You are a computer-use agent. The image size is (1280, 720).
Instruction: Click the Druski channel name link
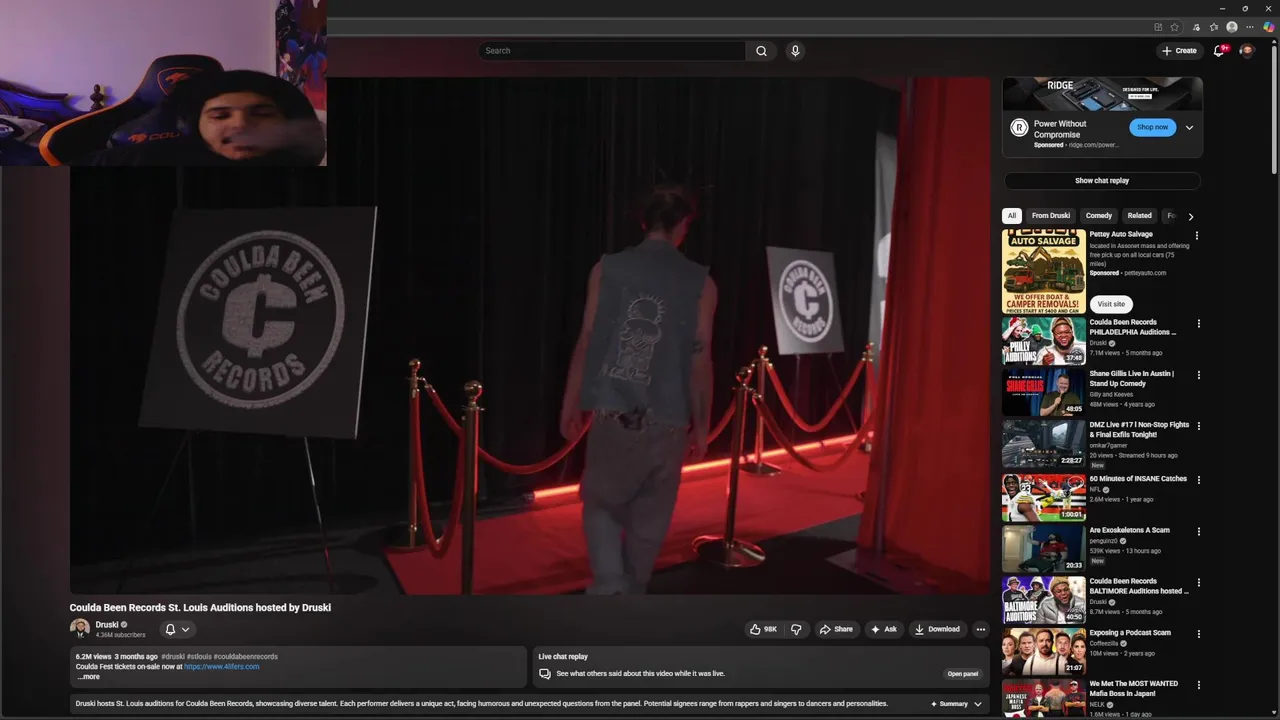click(x=107, y=624)
